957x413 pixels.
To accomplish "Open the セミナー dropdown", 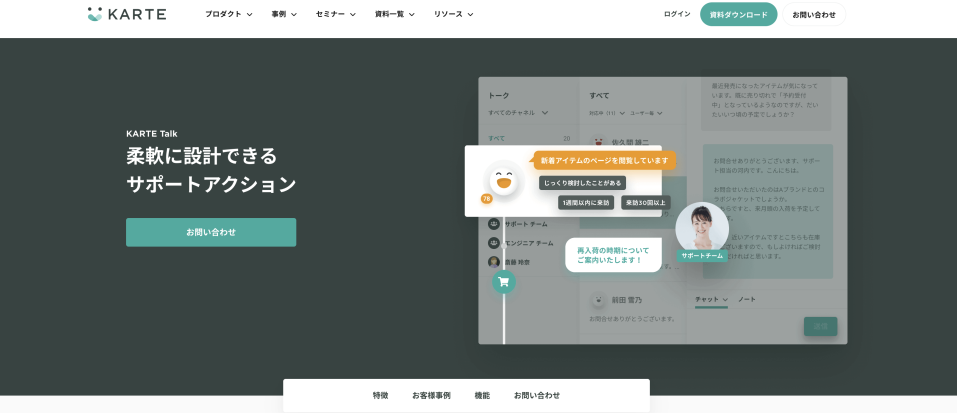I will [336, 14].
